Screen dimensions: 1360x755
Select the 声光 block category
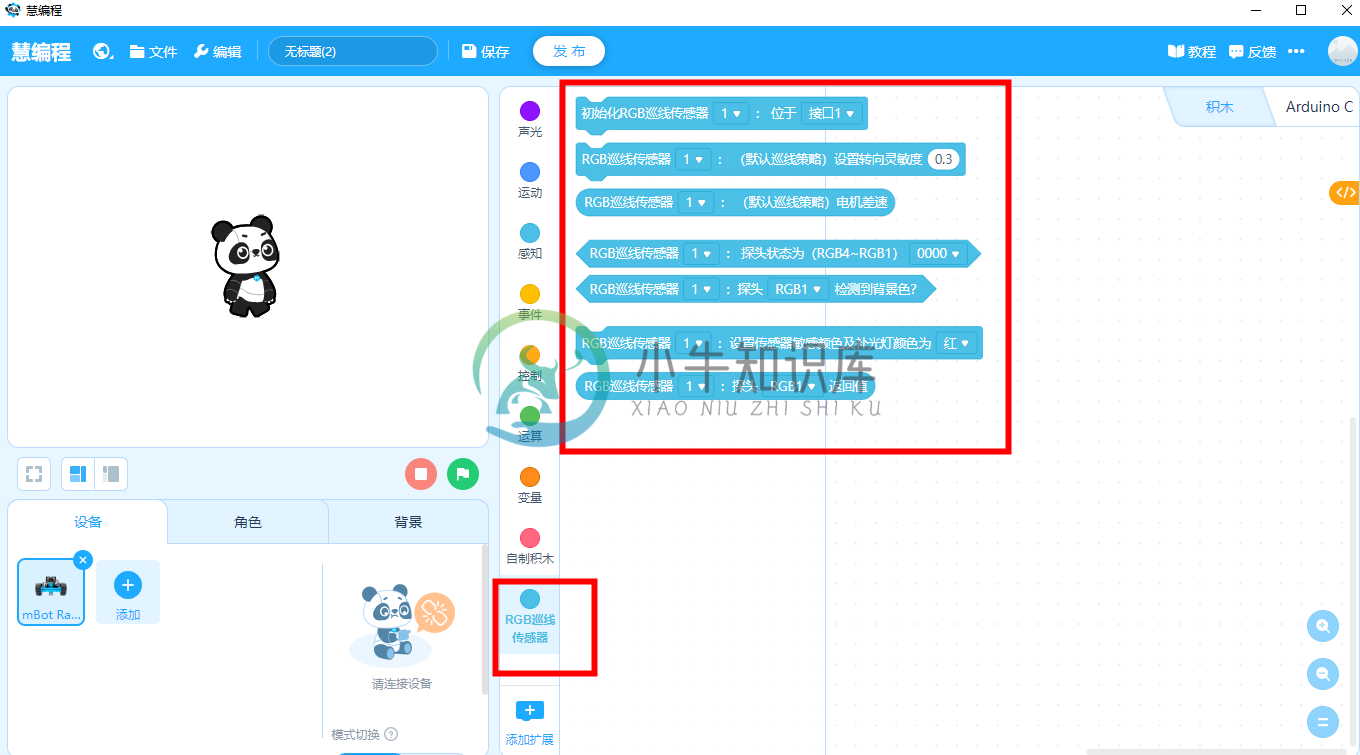point(530,119)
